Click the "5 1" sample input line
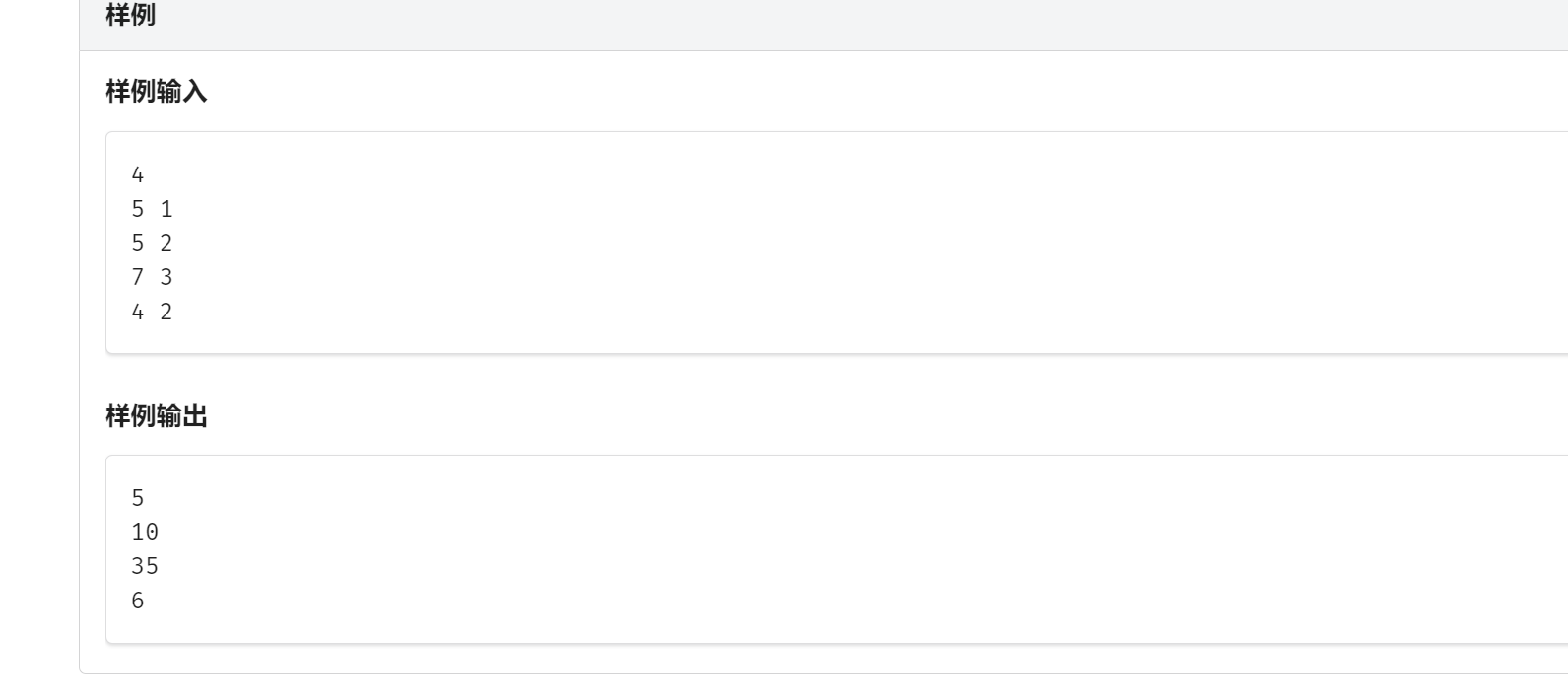 pos(152,209)
